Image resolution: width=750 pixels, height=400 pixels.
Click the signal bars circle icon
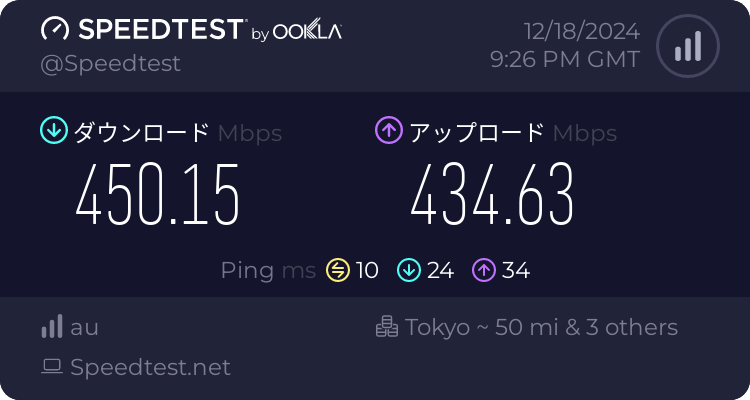click(x=687, y=46)
